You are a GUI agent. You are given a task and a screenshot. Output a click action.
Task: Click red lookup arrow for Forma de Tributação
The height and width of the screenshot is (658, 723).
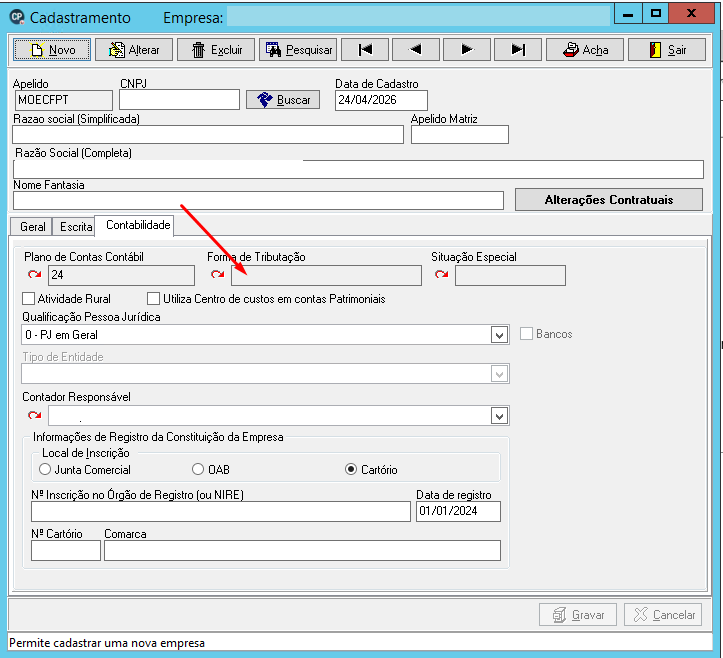(x=218, y=275)
